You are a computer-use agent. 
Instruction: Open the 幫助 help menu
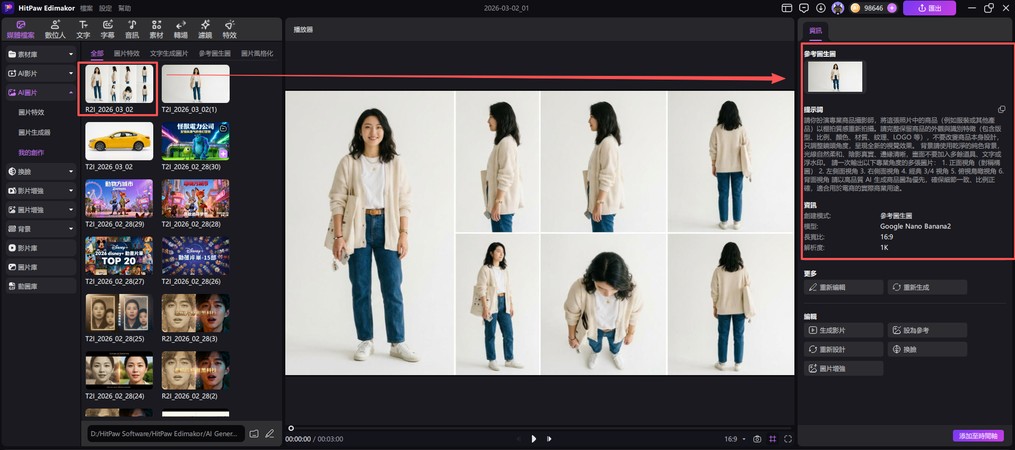(124, 8)
